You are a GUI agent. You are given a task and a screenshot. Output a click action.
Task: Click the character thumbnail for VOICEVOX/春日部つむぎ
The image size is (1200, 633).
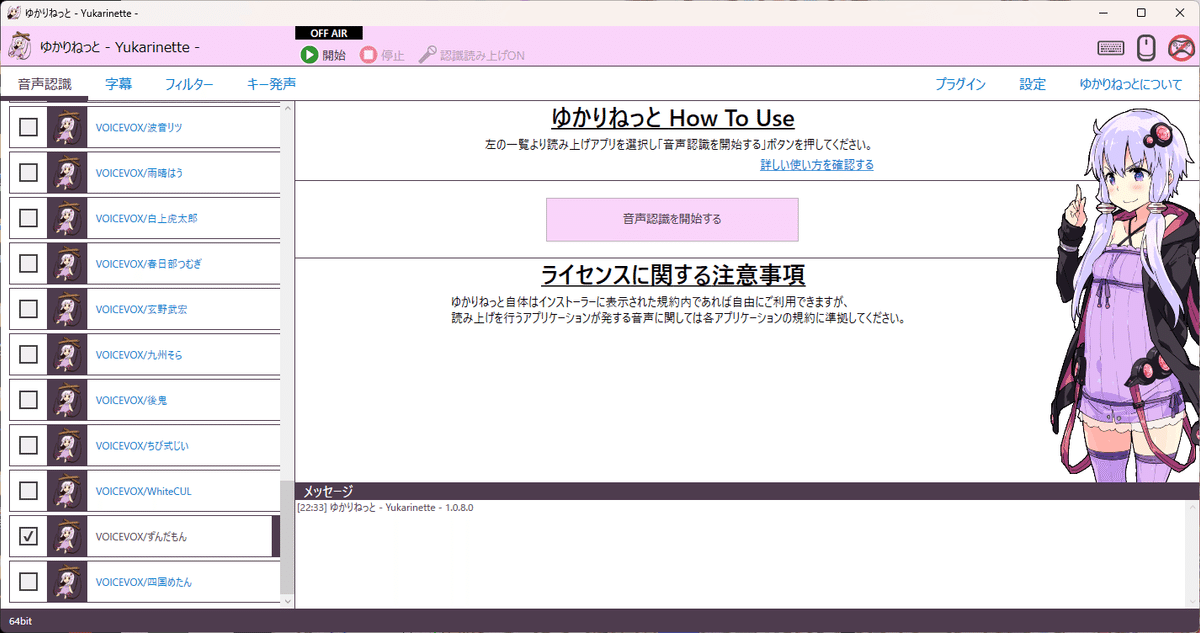pyautogui.click(x=68, y=263)
